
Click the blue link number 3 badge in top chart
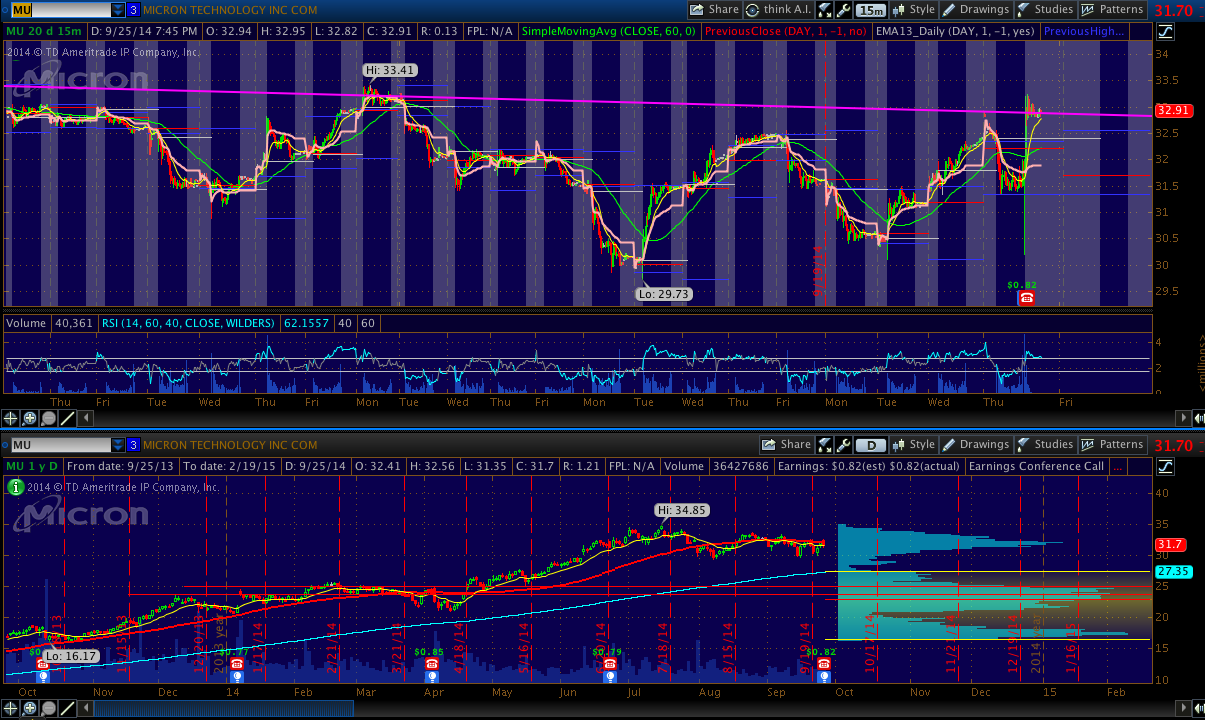[133, 10]
